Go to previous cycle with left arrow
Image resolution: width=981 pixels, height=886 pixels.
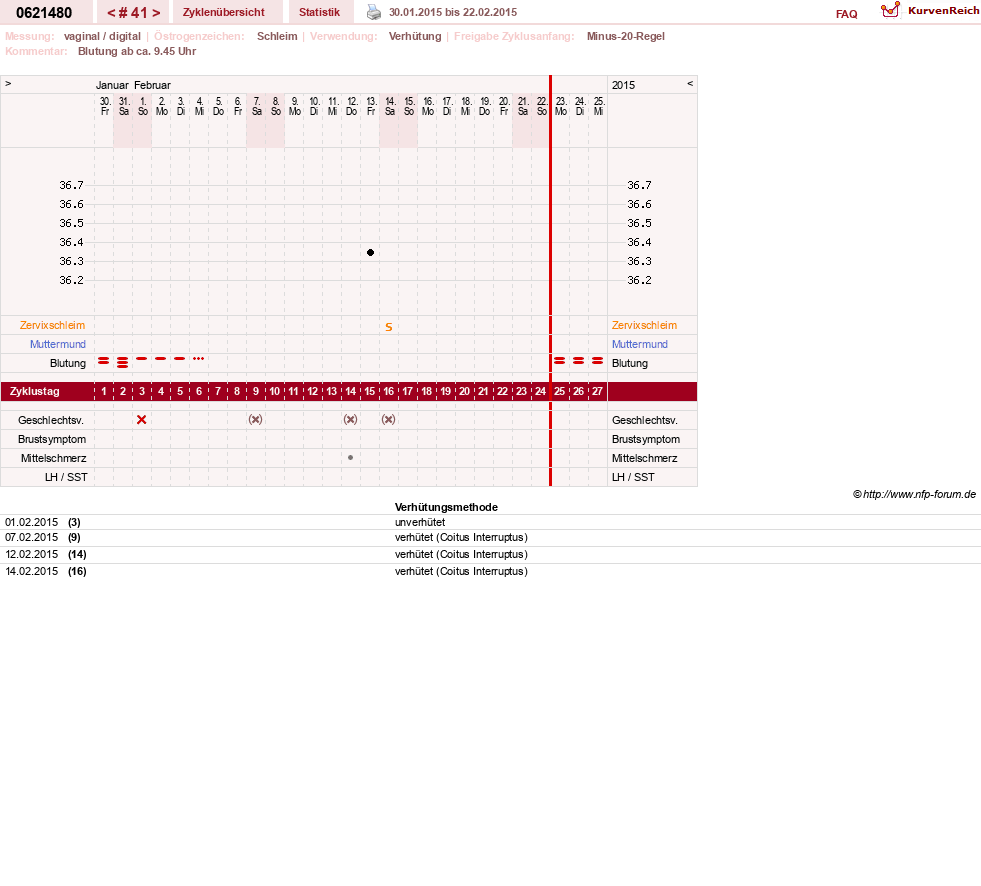[x=111, y=13]
